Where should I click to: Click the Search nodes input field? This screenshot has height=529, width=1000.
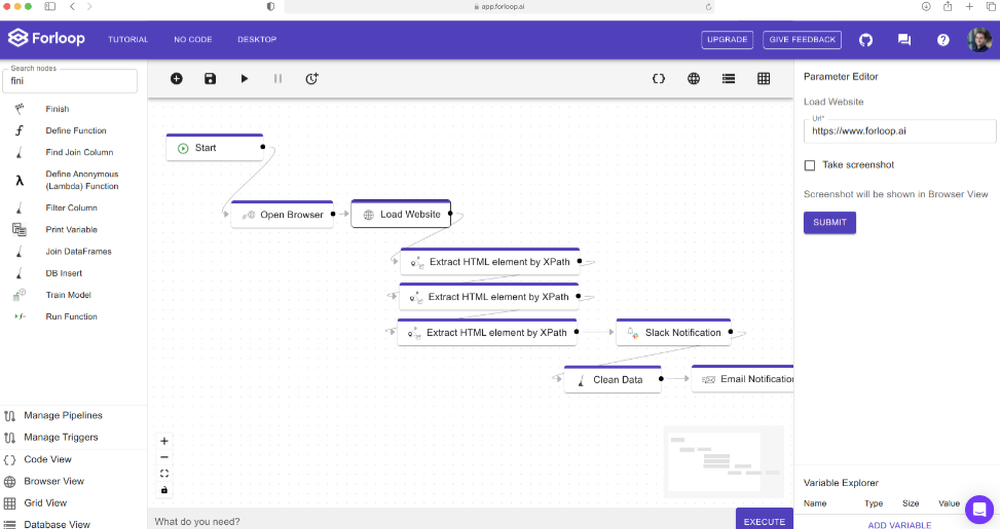coord(70,81)
